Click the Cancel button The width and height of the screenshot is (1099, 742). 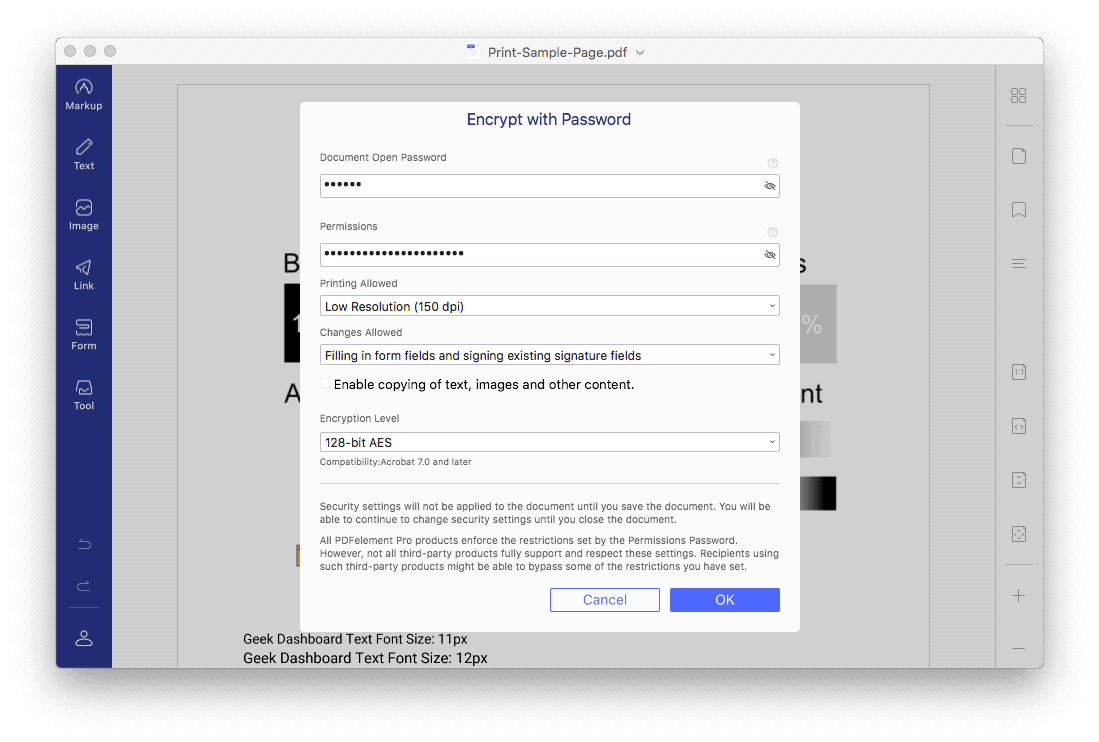pyautogui.click(x=604, y=600)
